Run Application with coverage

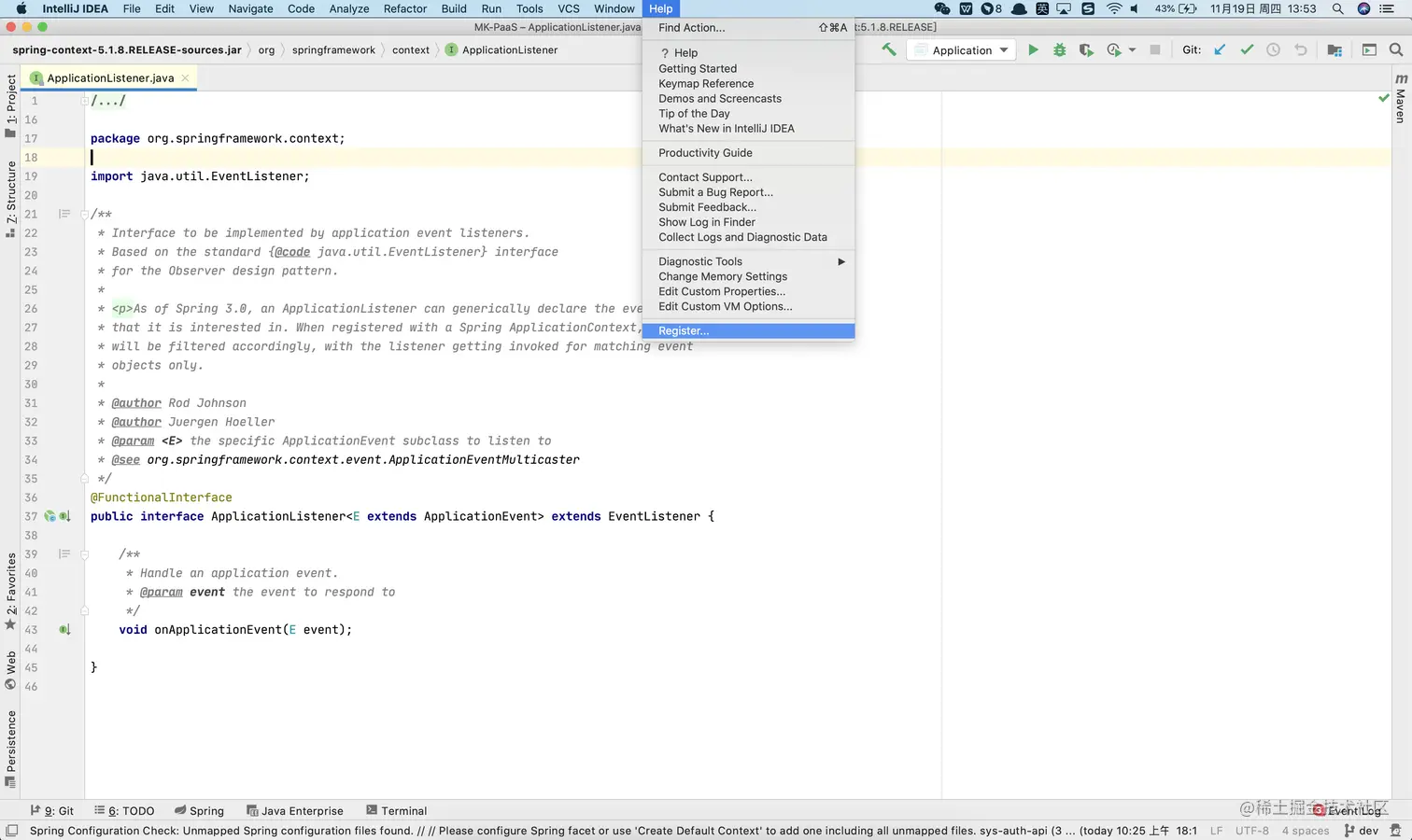[1085, 49]
